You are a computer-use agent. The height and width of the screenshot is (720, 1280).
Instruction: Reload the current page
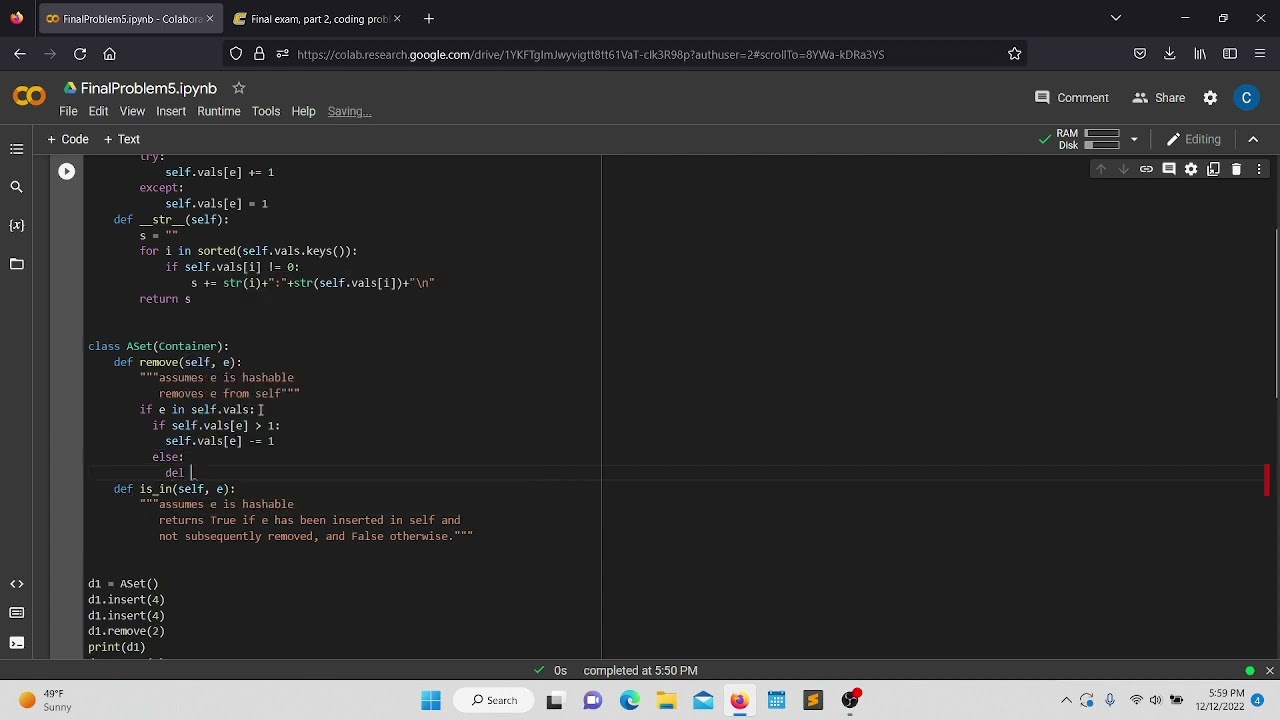coord(80,54)
